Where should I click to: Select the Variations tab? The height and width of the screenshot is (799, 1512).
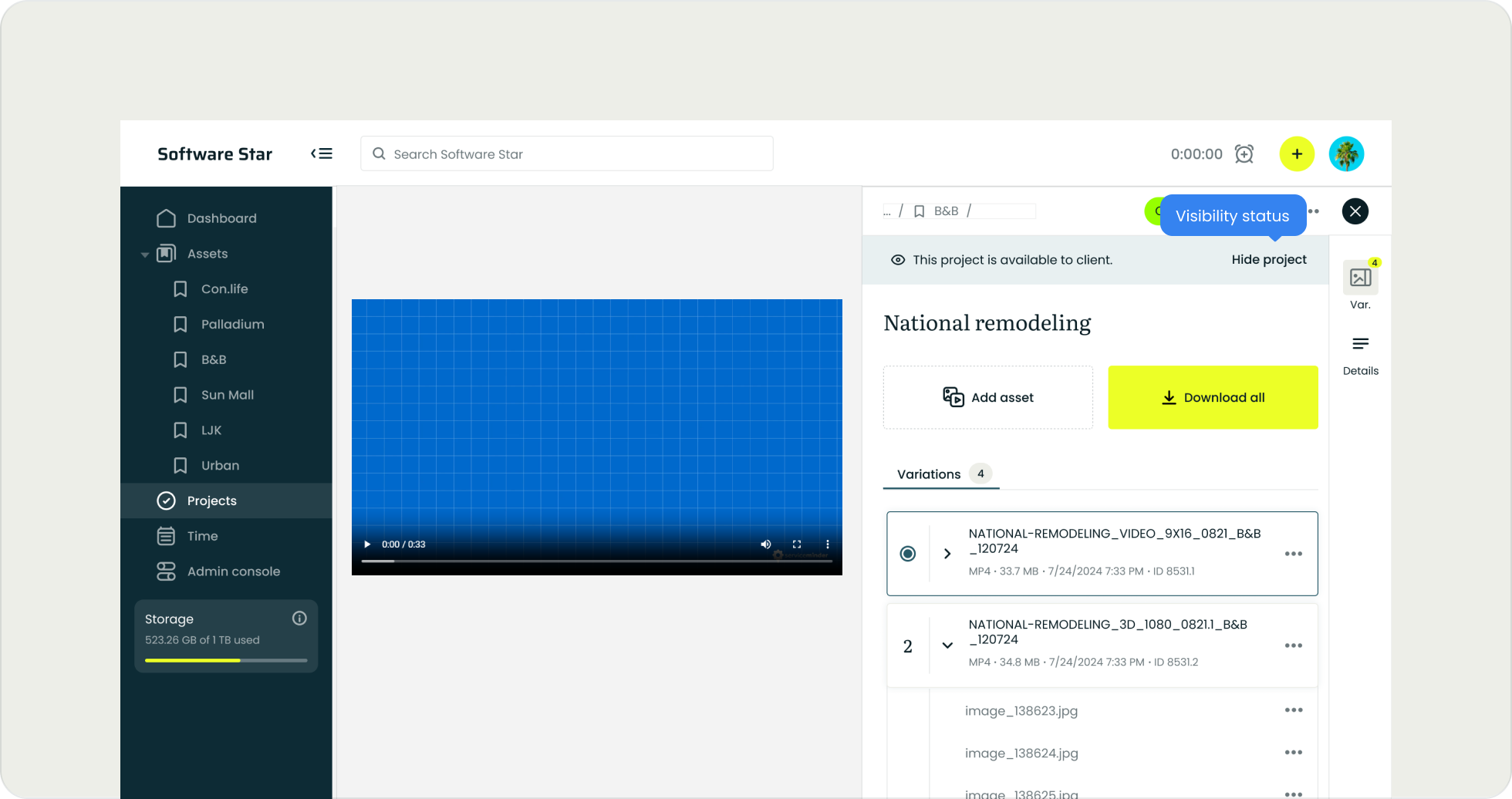[929, 474]
